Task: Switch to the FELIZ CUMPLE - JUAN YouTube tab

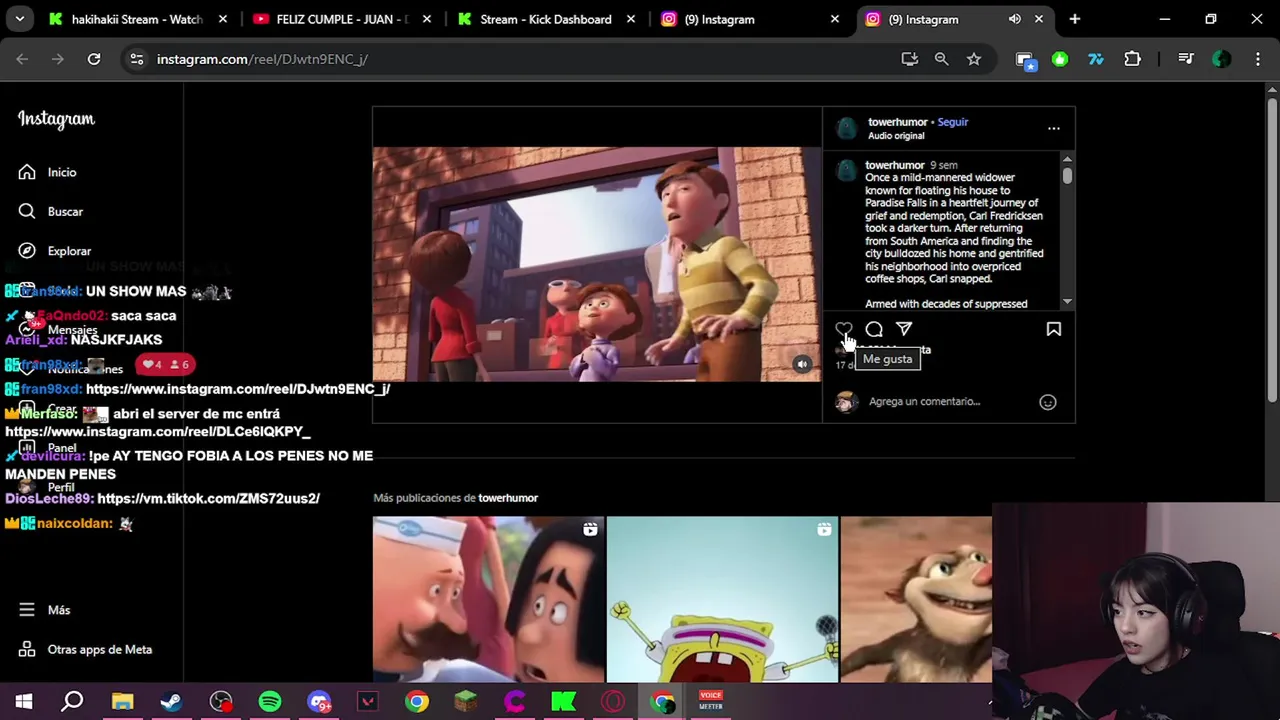Action: [343, 19]
